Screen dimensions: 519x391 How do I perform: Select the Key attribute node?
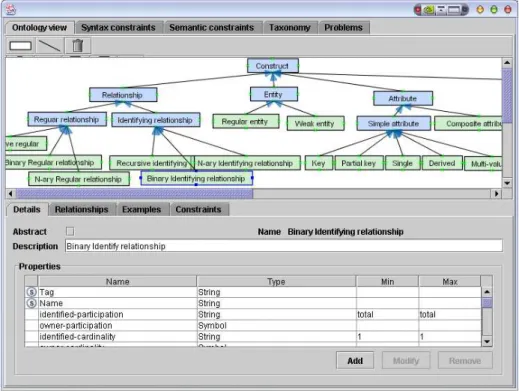click(x=319, y=163)
